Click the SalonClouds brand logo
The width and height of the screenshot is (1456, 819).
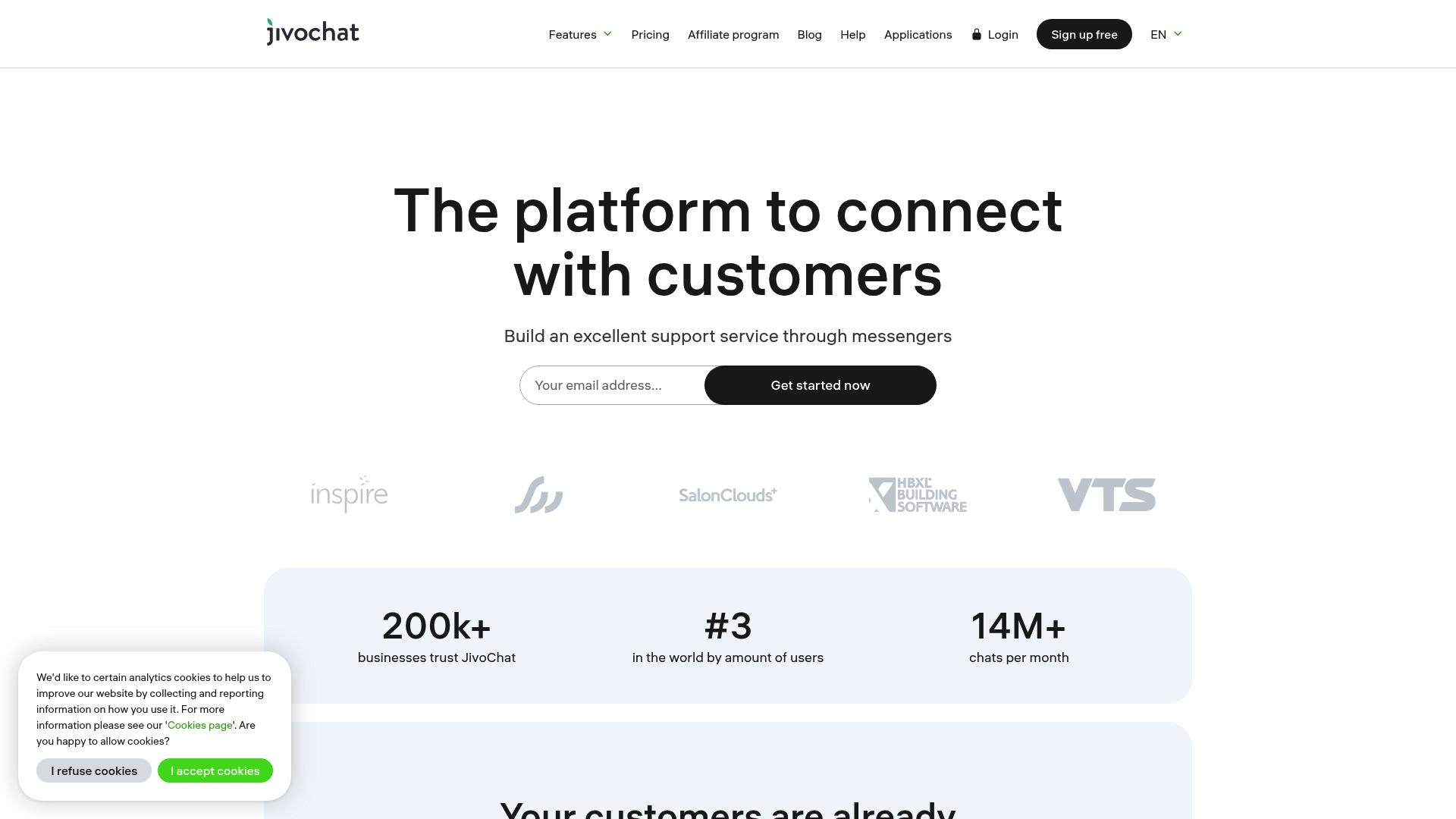click(x=728, y=494)
